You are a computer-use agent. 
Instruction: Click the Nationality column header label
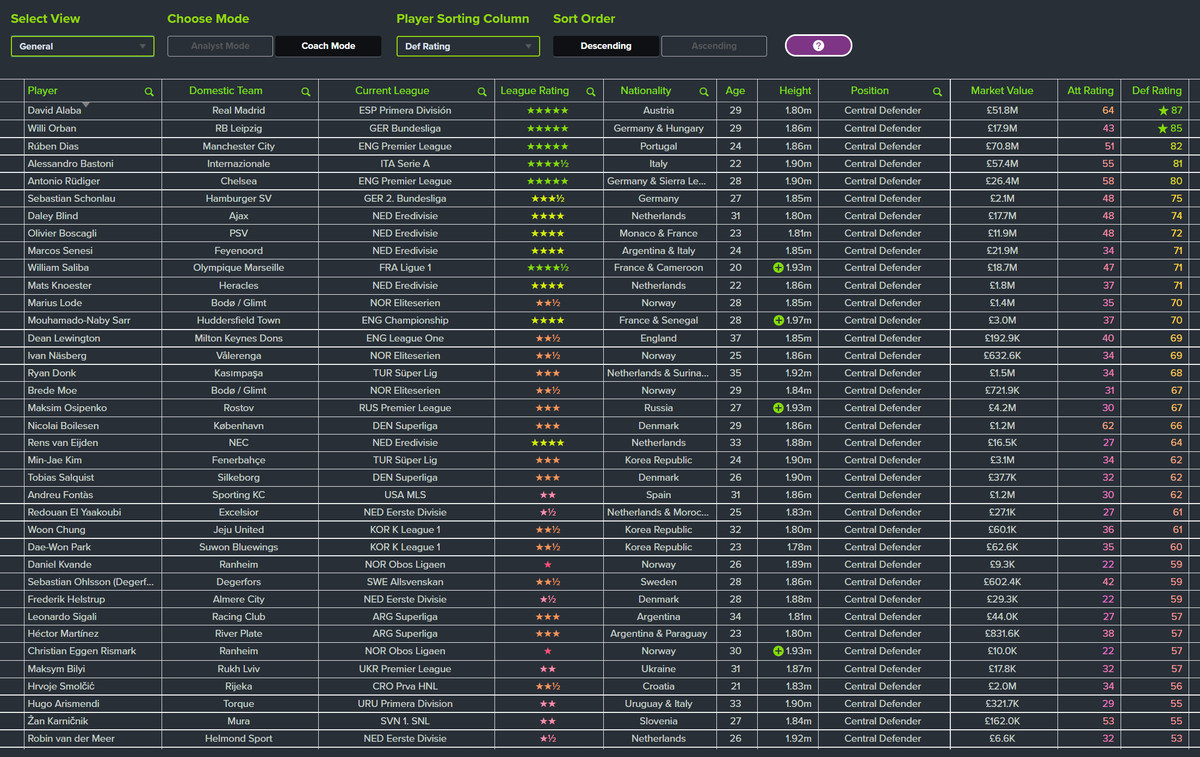click(x=646, y=90)
